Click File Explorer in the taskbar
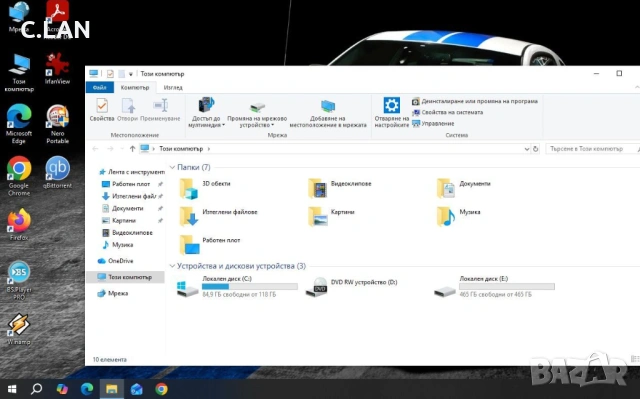The image size is (640, 399). pyautogui.click(x=112, y=389)
